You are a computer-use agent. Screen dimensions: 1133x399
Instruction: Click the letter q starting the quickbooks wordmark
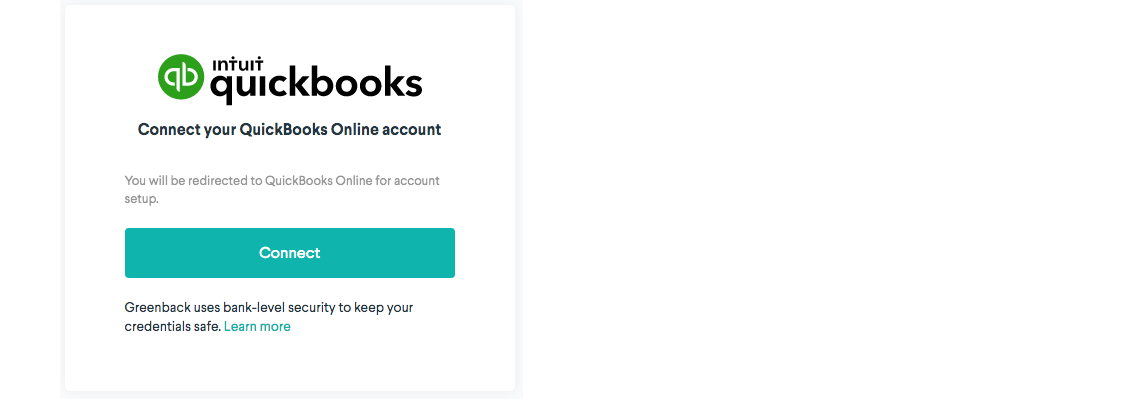coord(221,91)
